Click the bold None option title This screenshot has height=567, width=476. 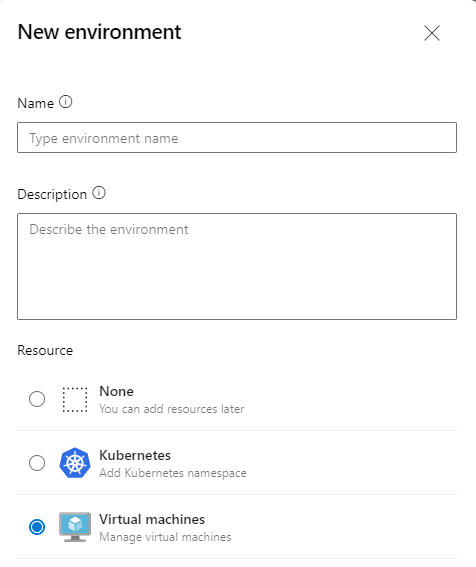pos(116,391)
